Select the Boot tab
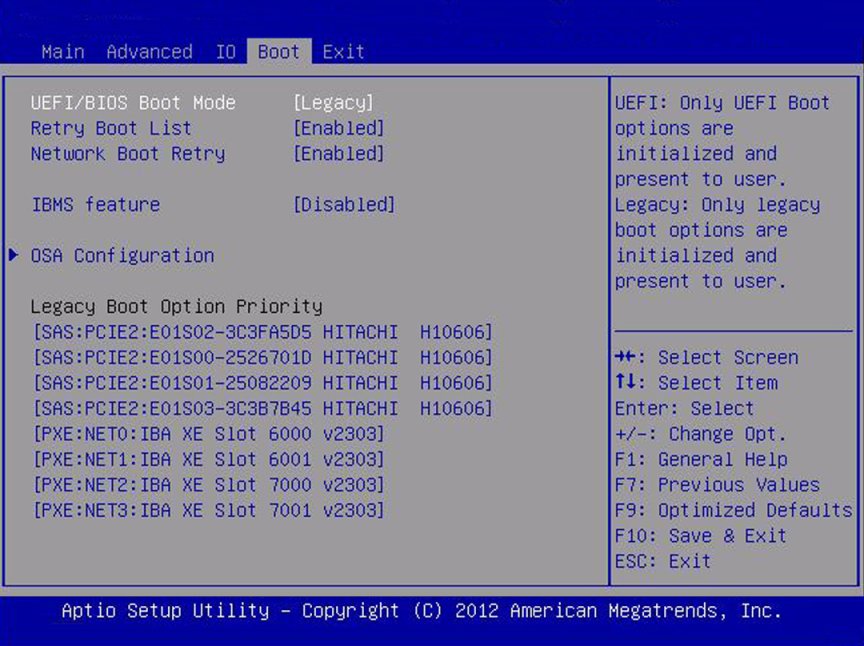Image resolution: width=864 pixels, height=646 pixels. 279,52
